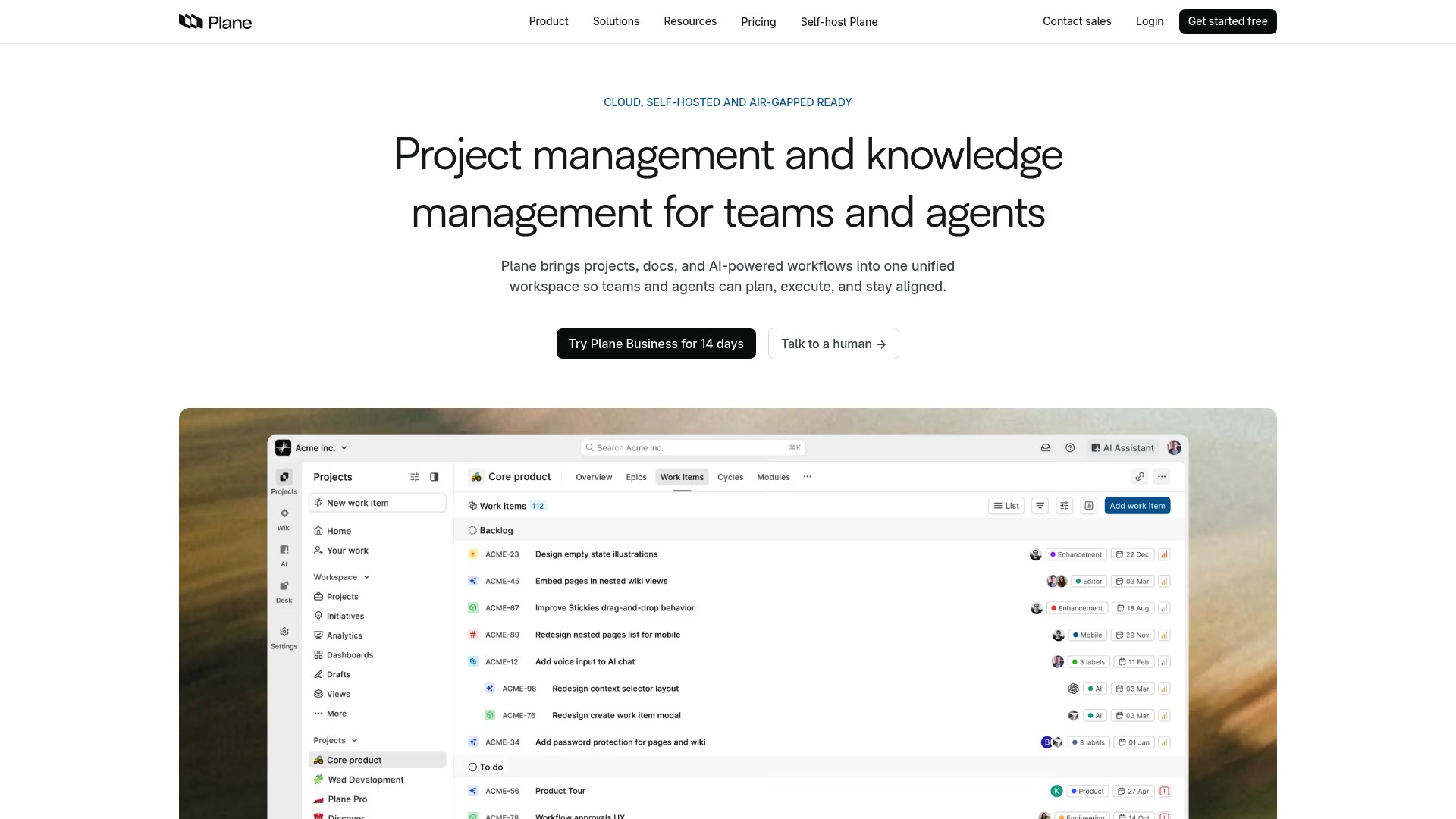Open the Settings gear in rail
The image size is (1456, 819).
click(x=284, y=632)
